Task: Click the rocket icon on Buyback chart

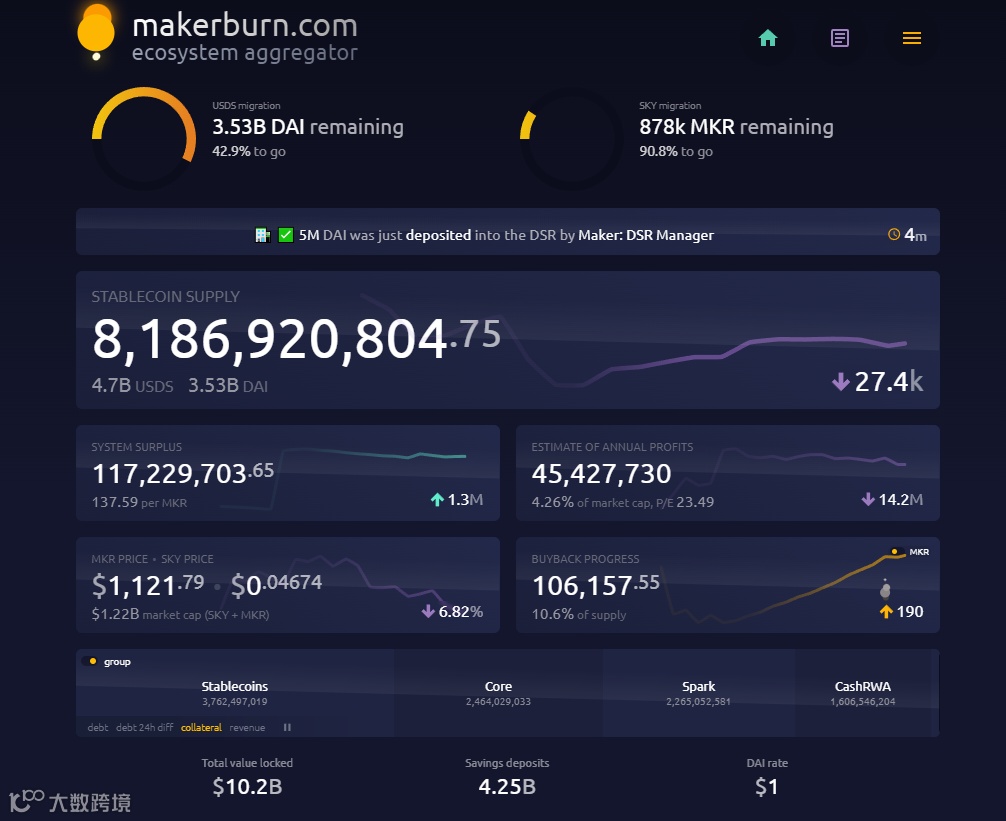Action: coord(885,588)
